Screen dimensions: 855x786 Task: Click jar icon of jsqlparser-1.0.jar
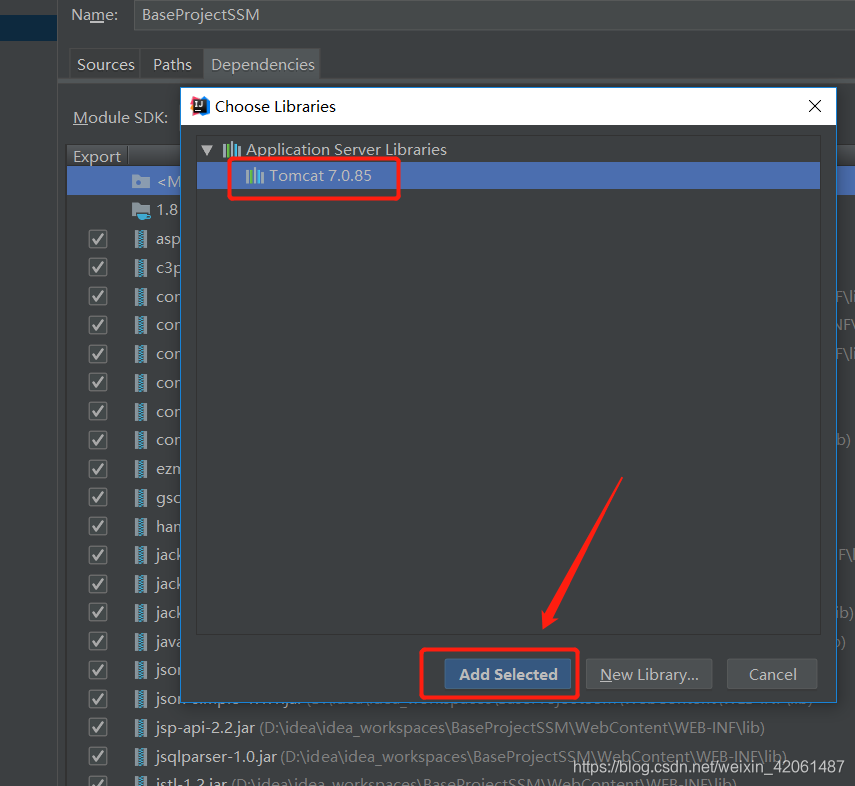coord(141,757)
